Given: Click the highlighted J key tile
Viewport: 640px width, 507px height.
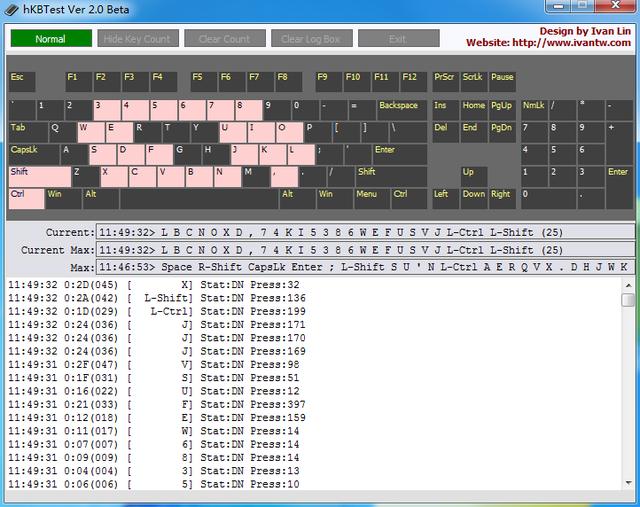Looking at the screenshot, I should [x=244, y=155].
